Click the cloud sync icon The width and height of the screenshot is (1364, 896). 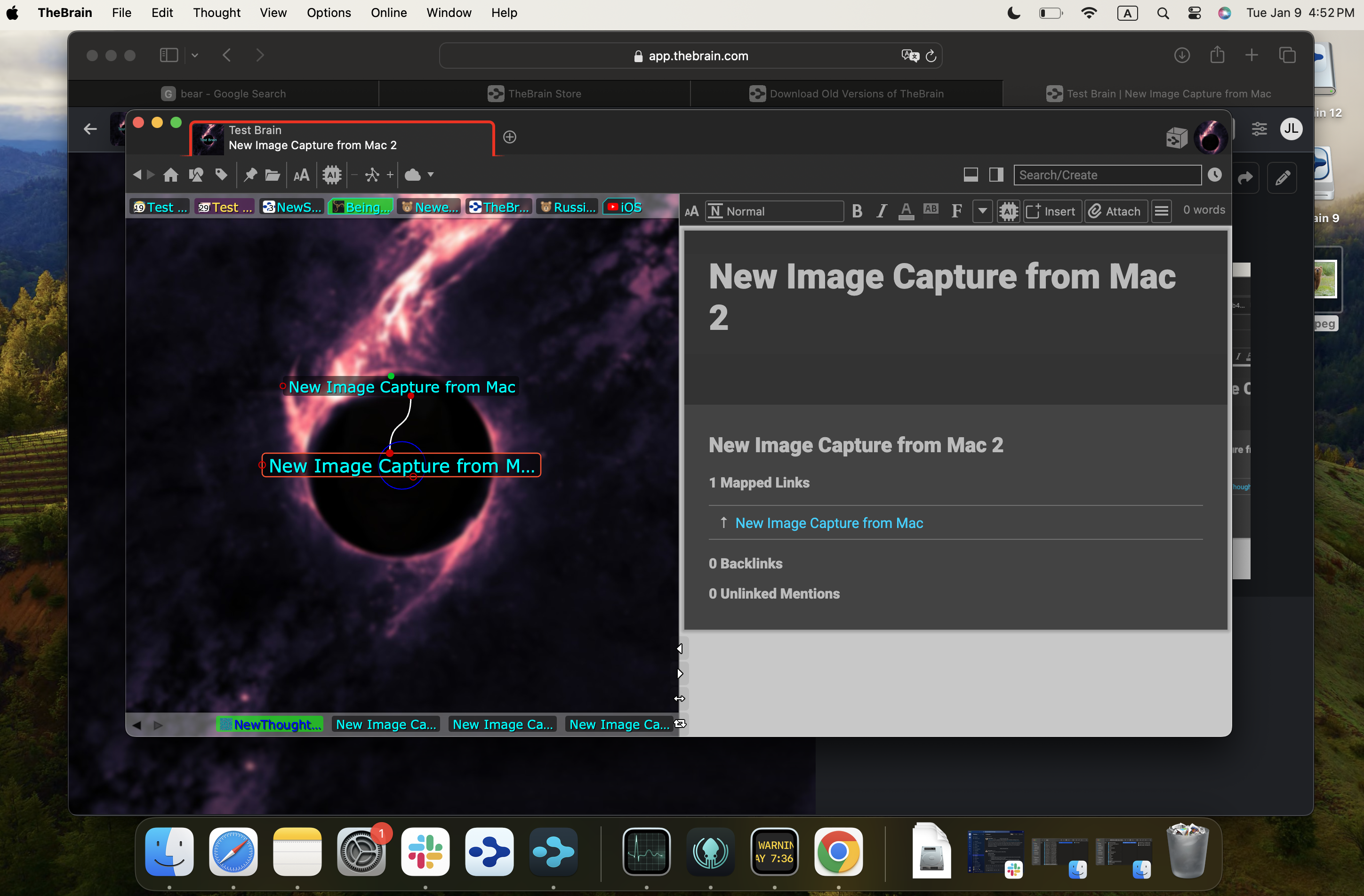point(413,175)
